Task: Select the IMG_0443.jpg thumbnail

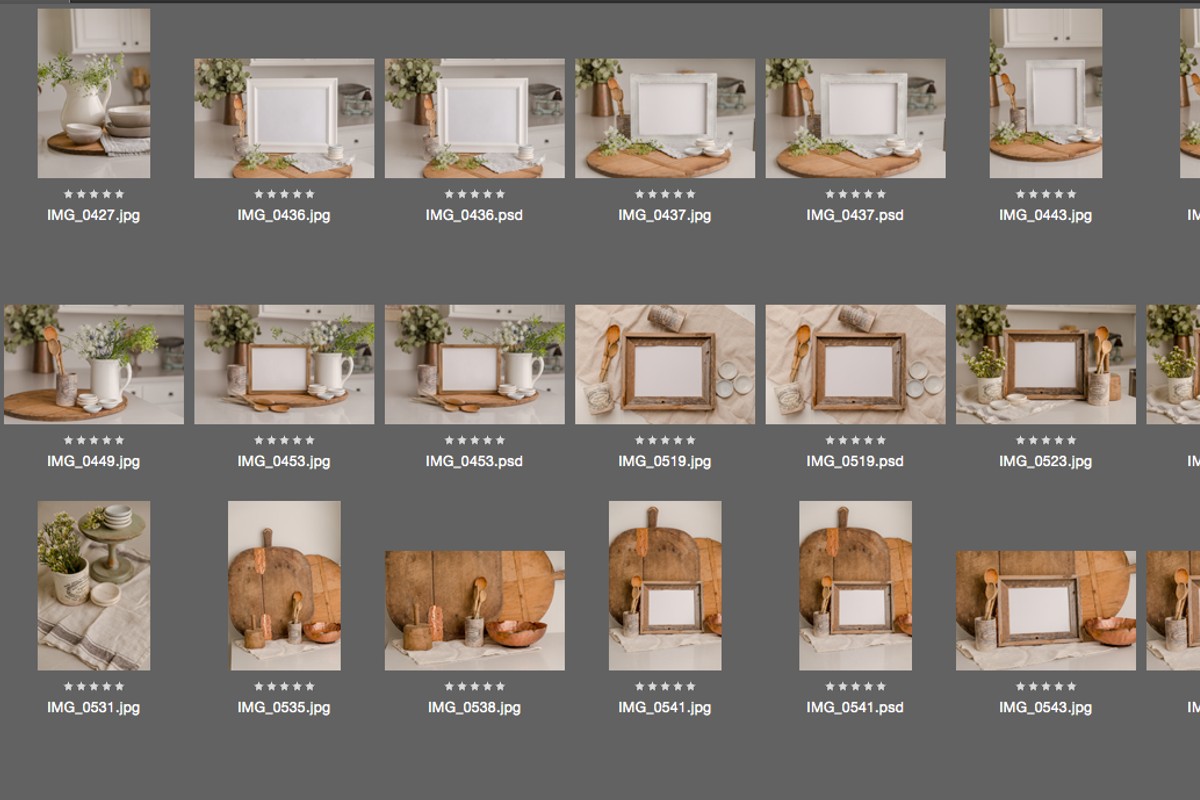Action: 1046,93
